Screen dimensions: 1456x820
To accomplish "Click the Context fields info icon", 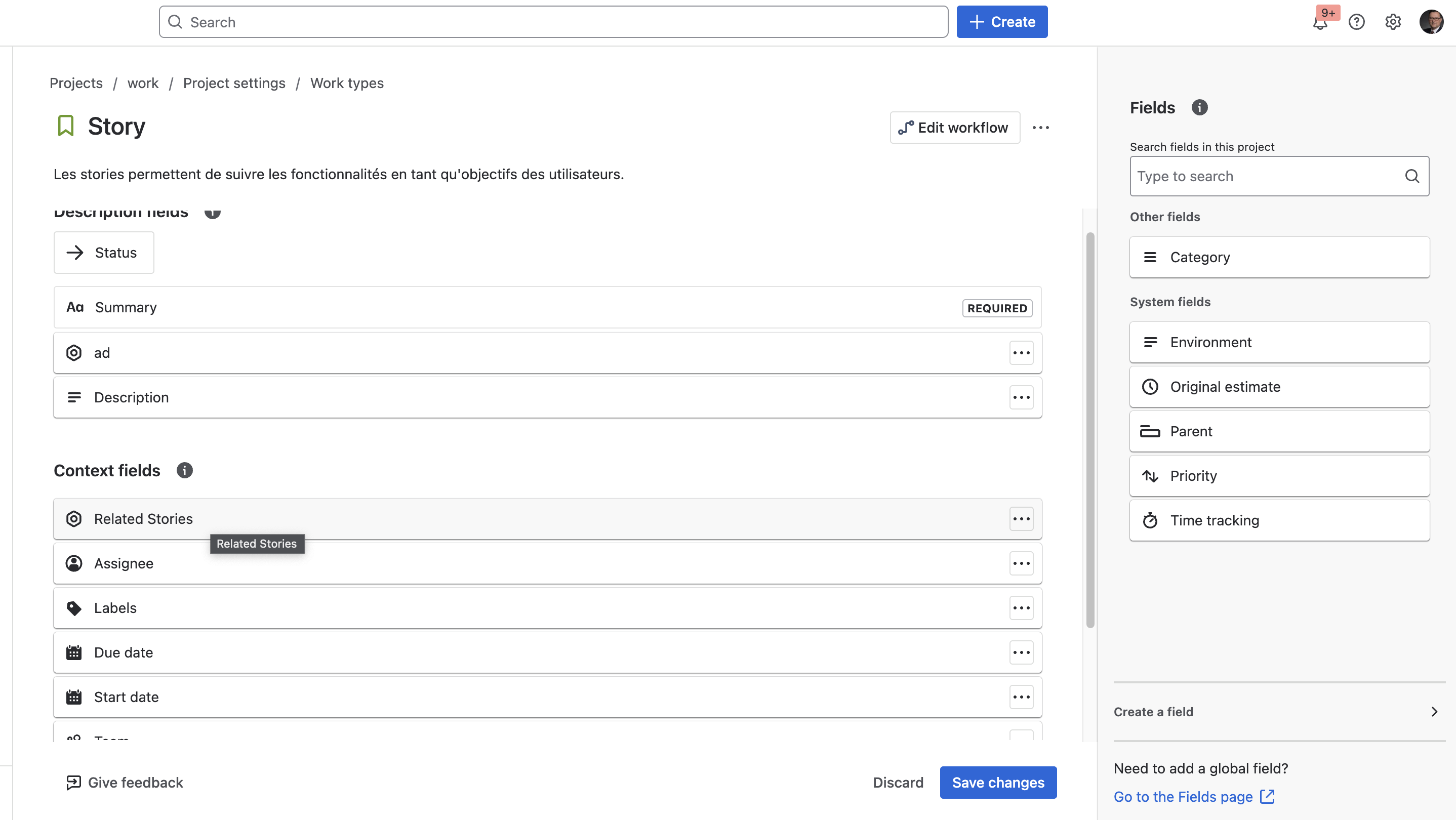I will coord(184,470).
